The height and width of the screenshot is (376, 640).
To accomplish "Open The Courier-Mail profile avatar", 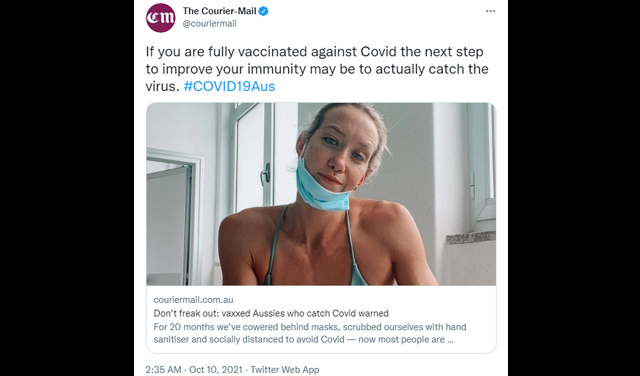I will (x=160, y=18).
